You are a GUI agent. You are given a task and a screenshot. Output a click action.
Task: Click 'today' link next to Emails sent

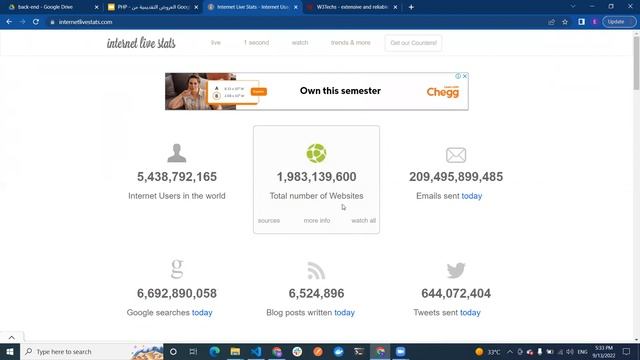tap(472, 196)
